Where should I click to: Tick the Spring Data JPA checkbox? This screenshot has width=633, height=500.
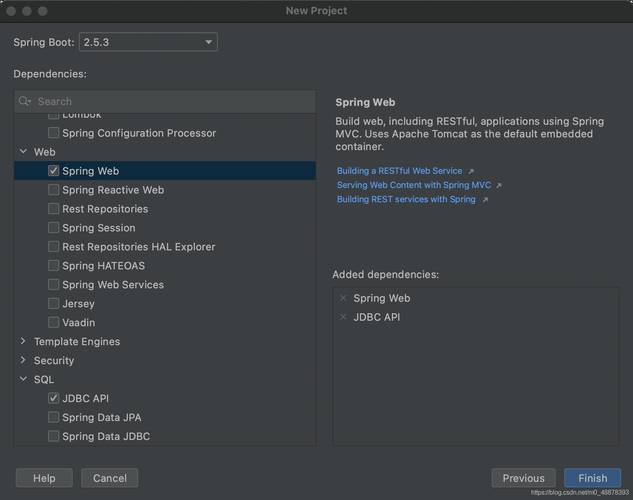(54, 417)
